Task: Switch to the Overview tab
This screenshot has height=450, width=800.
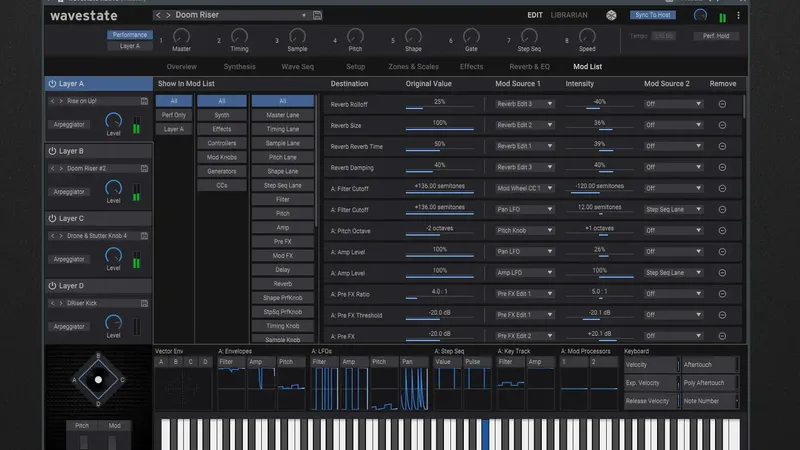Action: (182, 67)
